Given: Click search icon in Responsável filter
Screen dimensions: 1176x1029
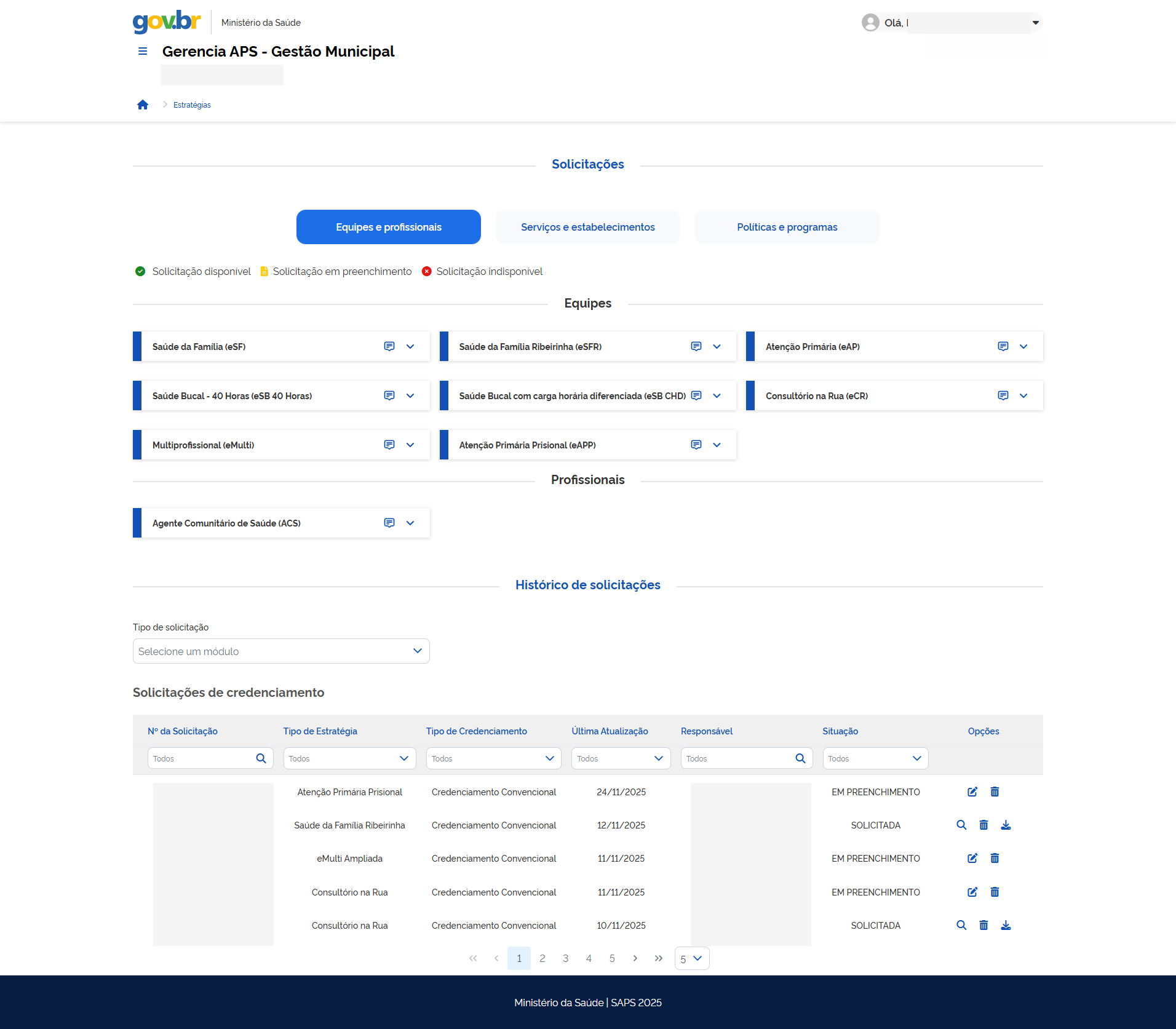Looking at the screenshot, I should coord(800,759).
